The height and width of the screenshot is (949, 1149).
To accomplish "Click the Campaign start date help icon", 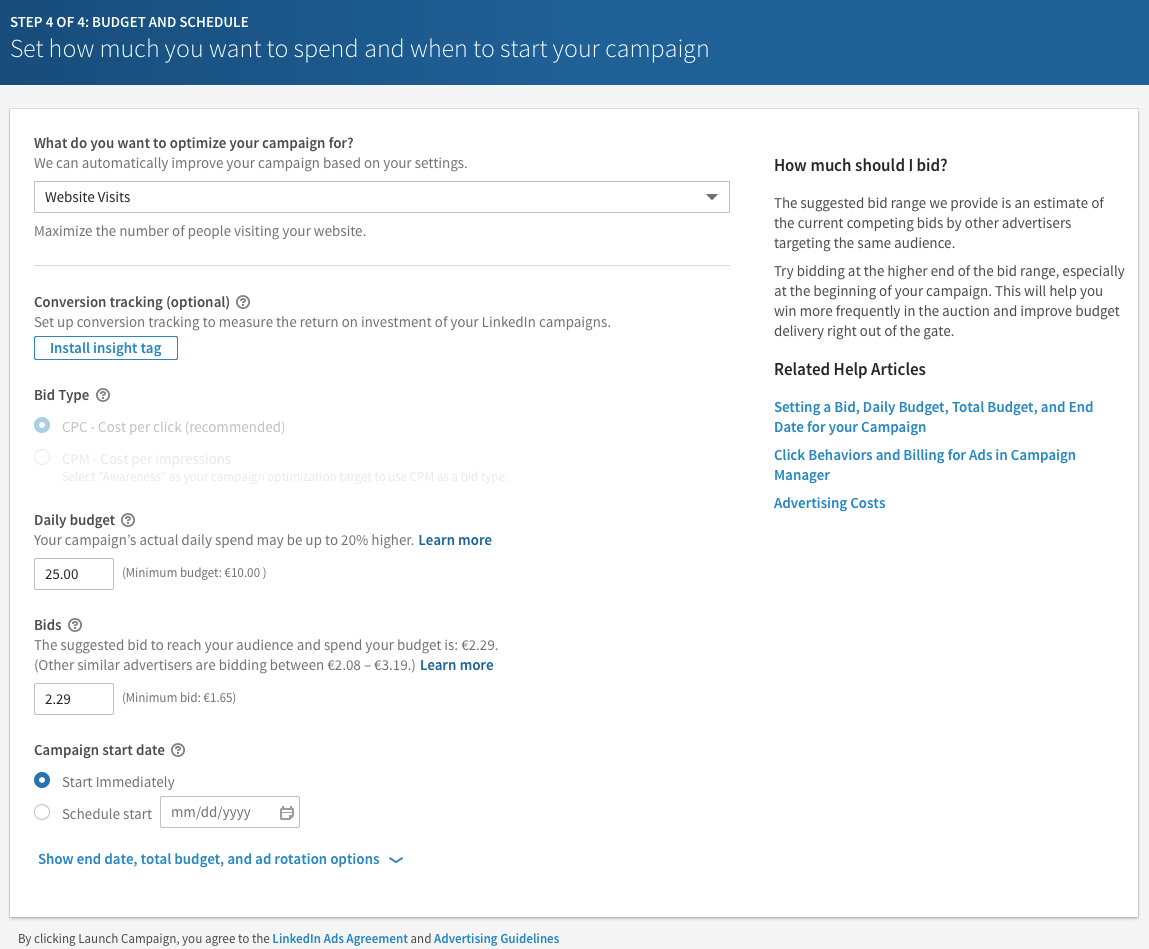I will click(x=178, y=749).
